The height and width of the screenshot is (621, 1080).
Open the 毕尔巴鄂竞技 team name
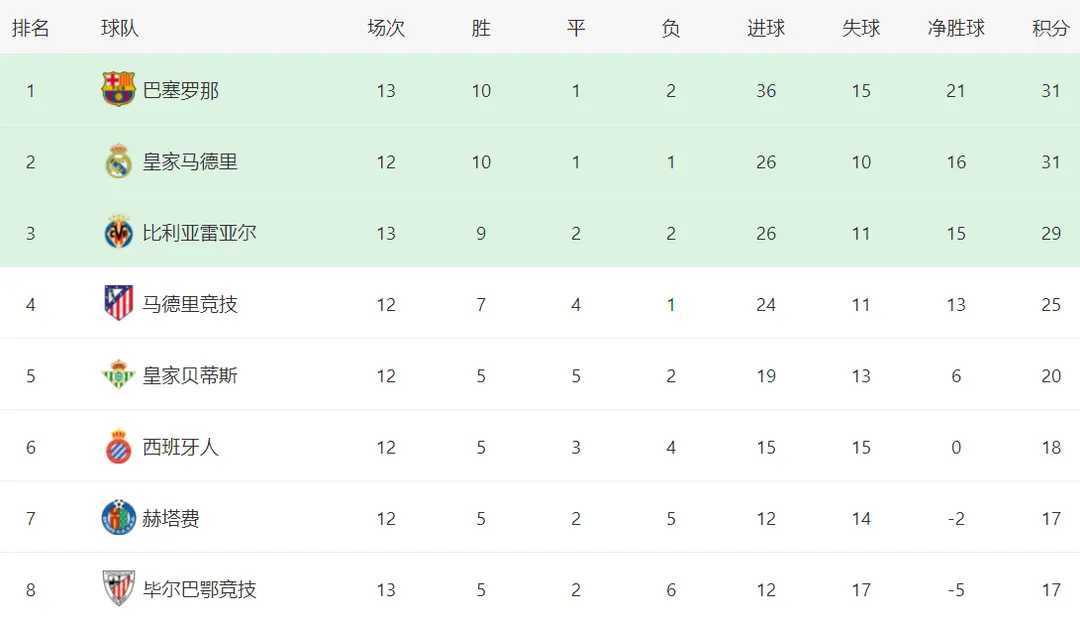[199, 589]
